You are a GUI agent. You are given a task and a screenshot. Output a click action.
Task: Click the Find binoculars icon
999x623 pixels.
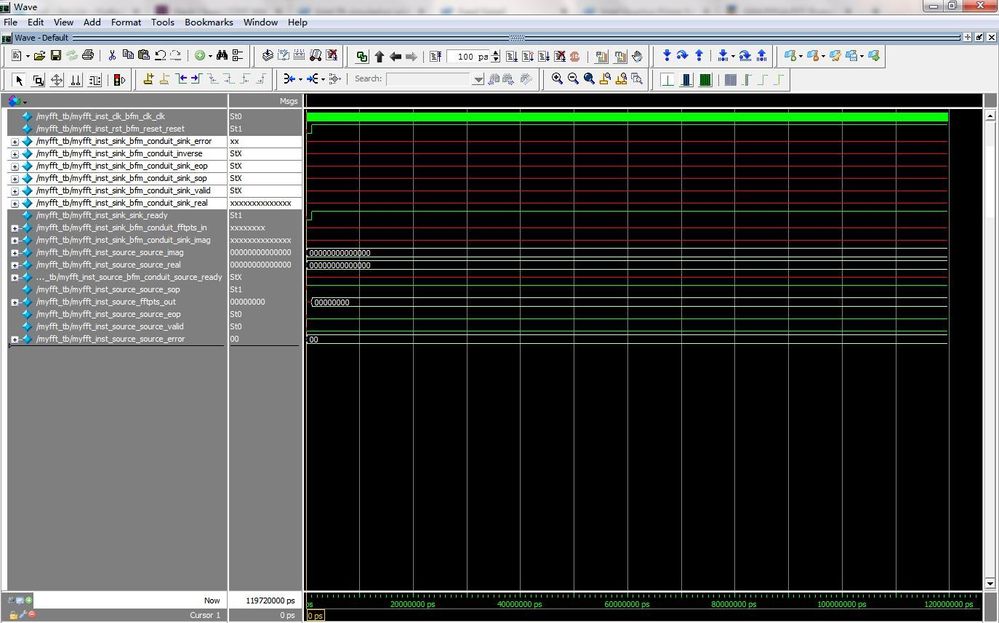[222, 56]
